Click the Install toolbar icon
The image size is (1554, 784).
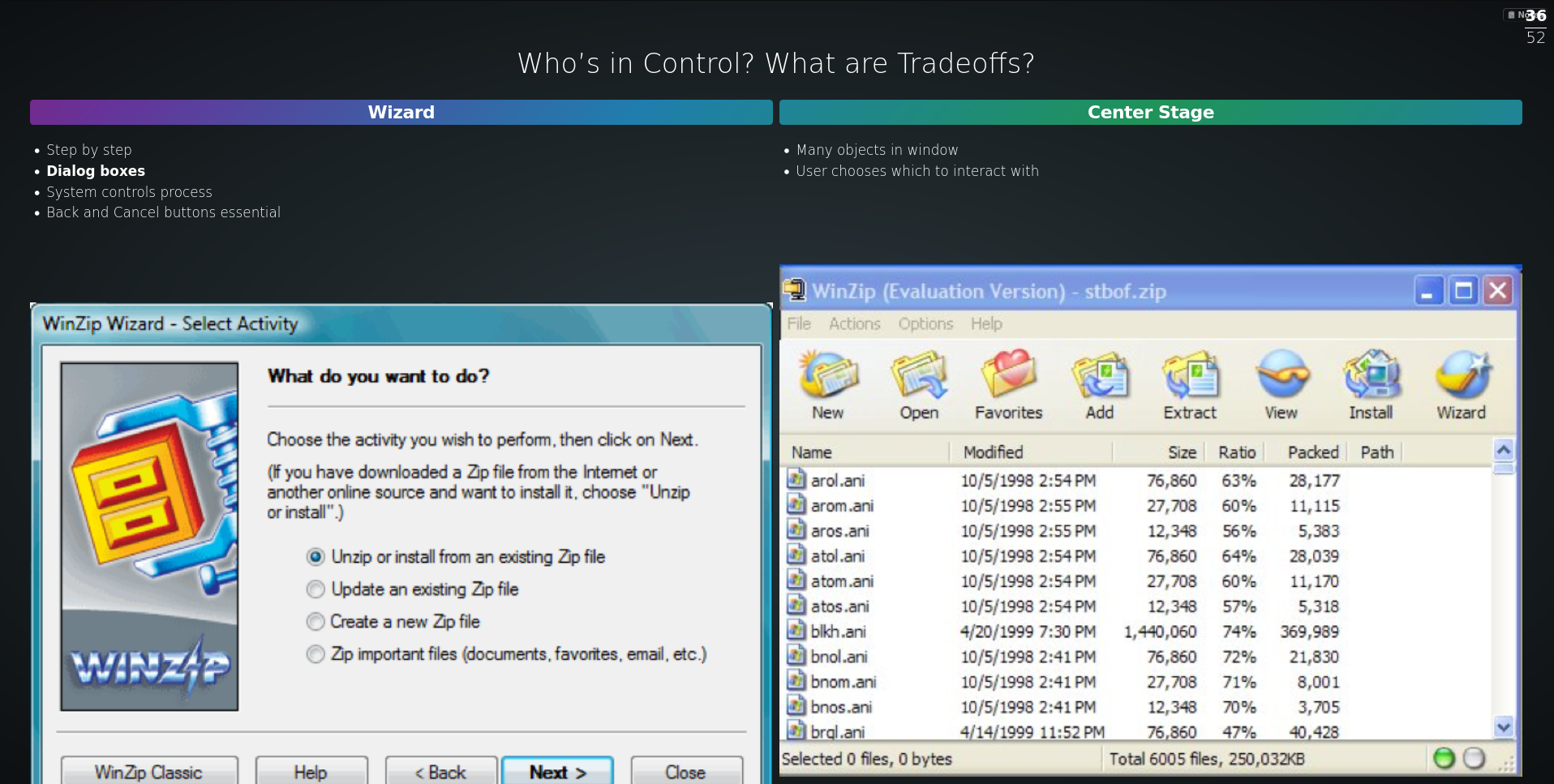click(x=1371, y=385)
